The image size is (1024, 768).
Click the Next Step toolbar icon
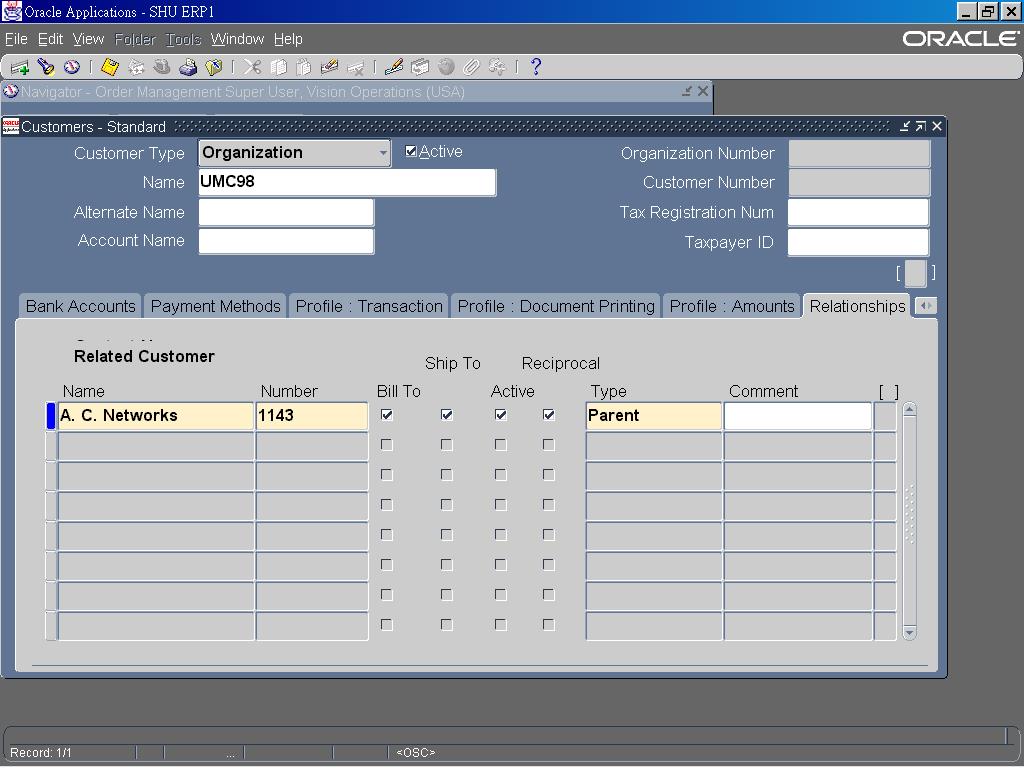click(x=136, y=67)
